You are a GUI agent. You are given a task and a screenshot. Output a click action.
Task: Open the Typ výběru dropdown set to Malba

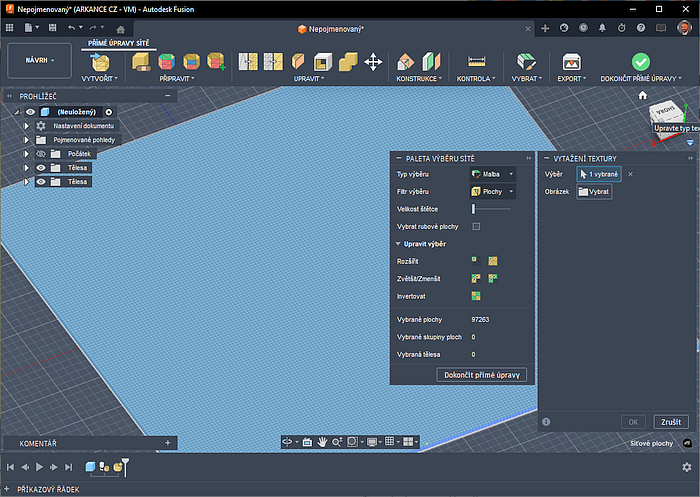[492, 174]
